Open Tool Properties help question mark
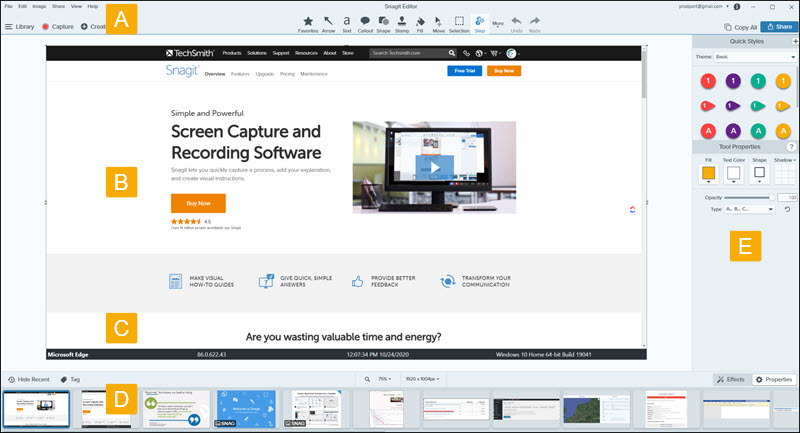Screen dimensions: 800x433 pyautogui.click(x=791, y=146)
